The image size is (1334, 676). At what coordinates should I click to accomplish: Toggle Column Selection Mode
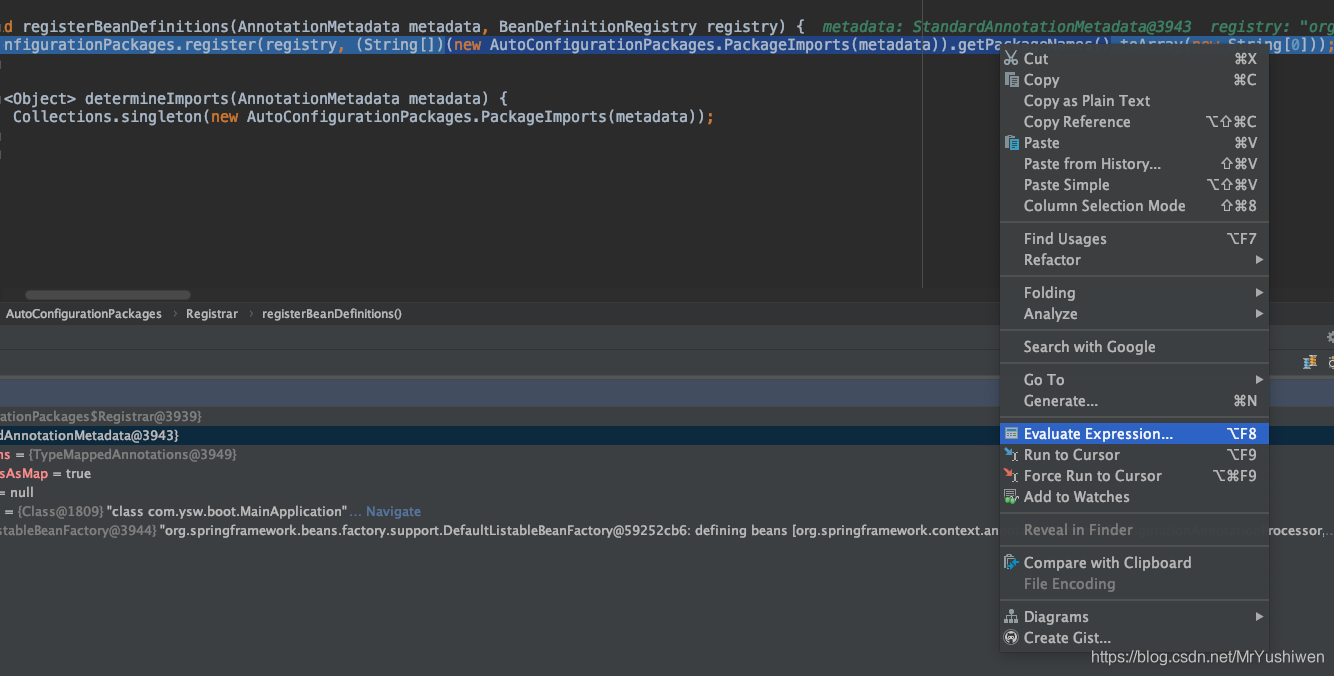pyautogui.click(x=1104, y=206)
